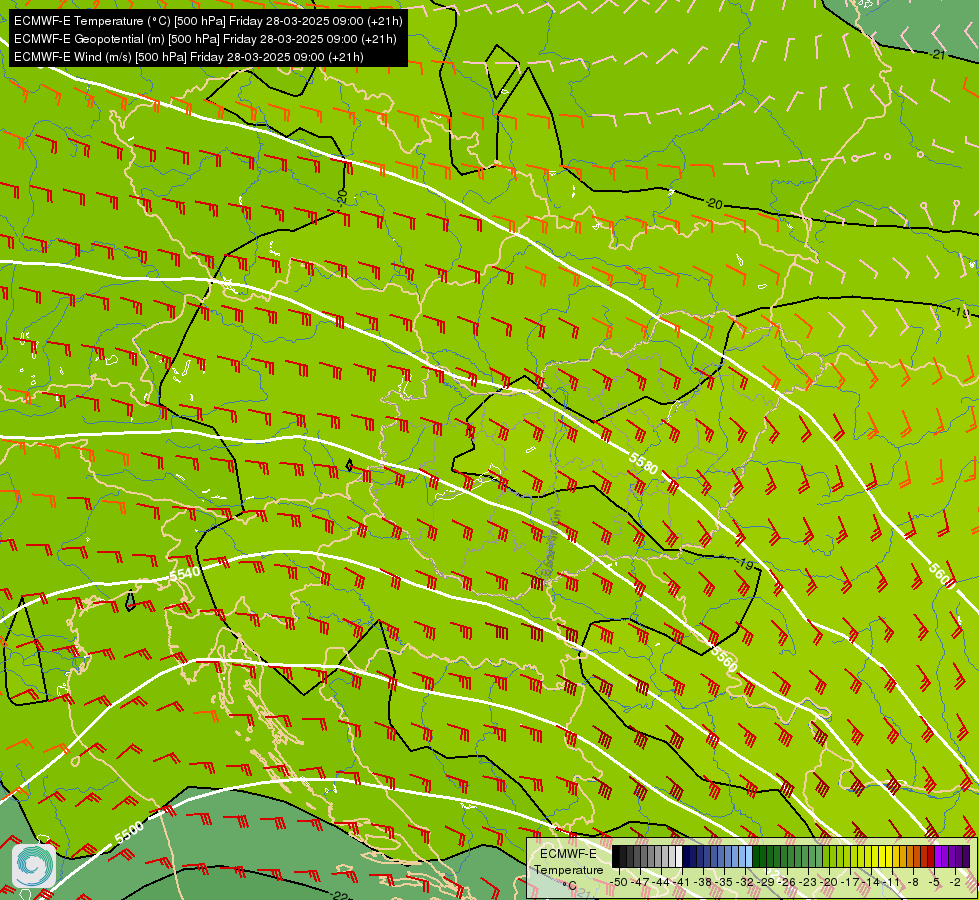
Task: Click the colorbar tick value -11
Action: pyautogui.click(x=892, y=882)
